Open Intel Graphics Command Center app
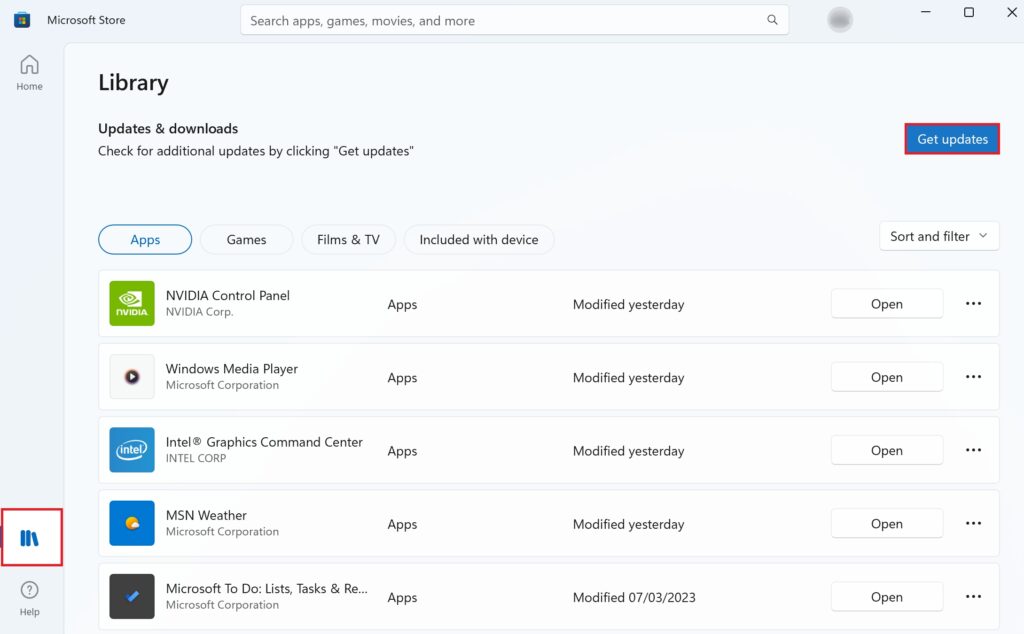The width and height of the screenshot is (1024, 634). (886, 451)
